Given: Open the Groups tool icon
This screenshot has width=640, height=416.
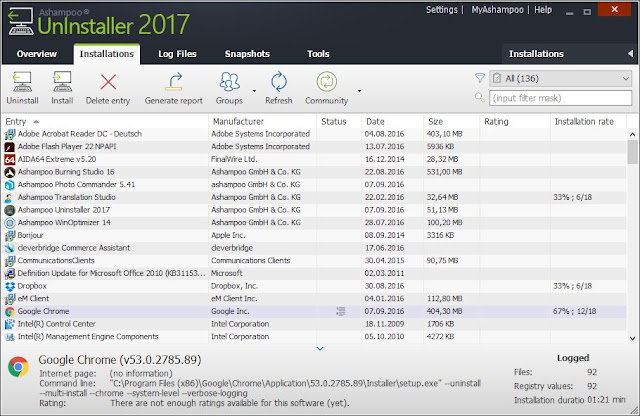Looking at the screenshot, I should click(229, 81).
